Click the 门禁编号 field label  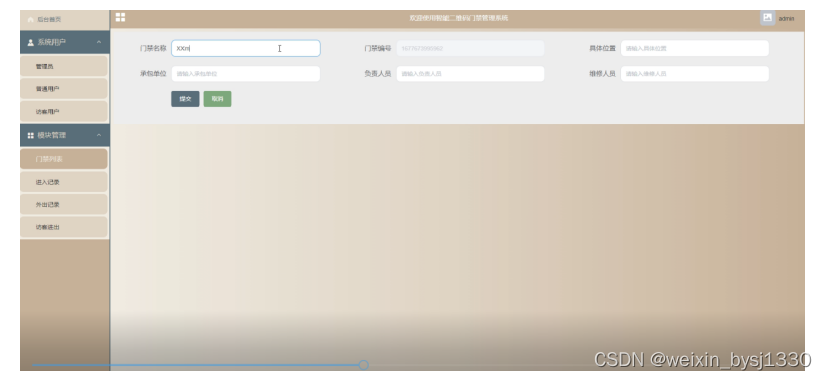(378, 48)
